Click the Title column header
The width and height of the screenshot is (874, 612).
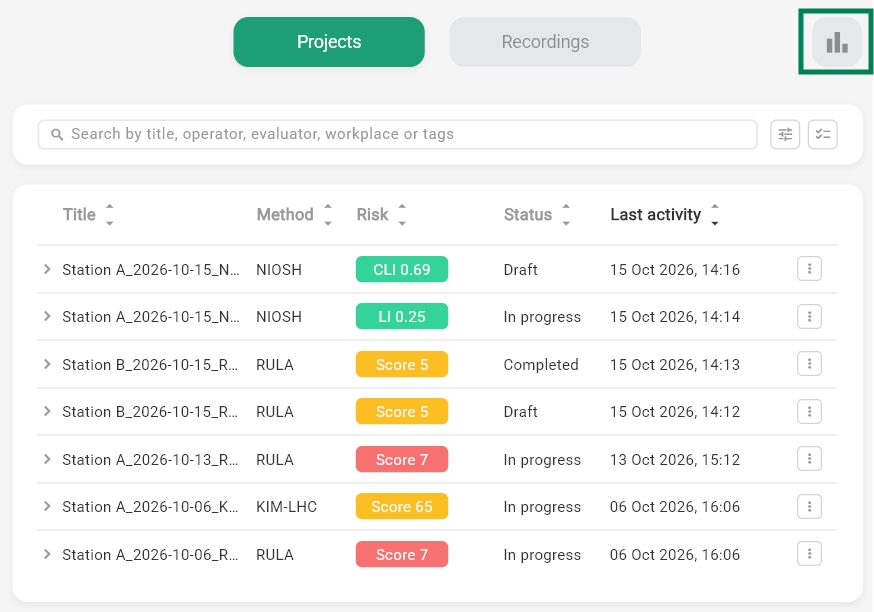tap(79, 215)
